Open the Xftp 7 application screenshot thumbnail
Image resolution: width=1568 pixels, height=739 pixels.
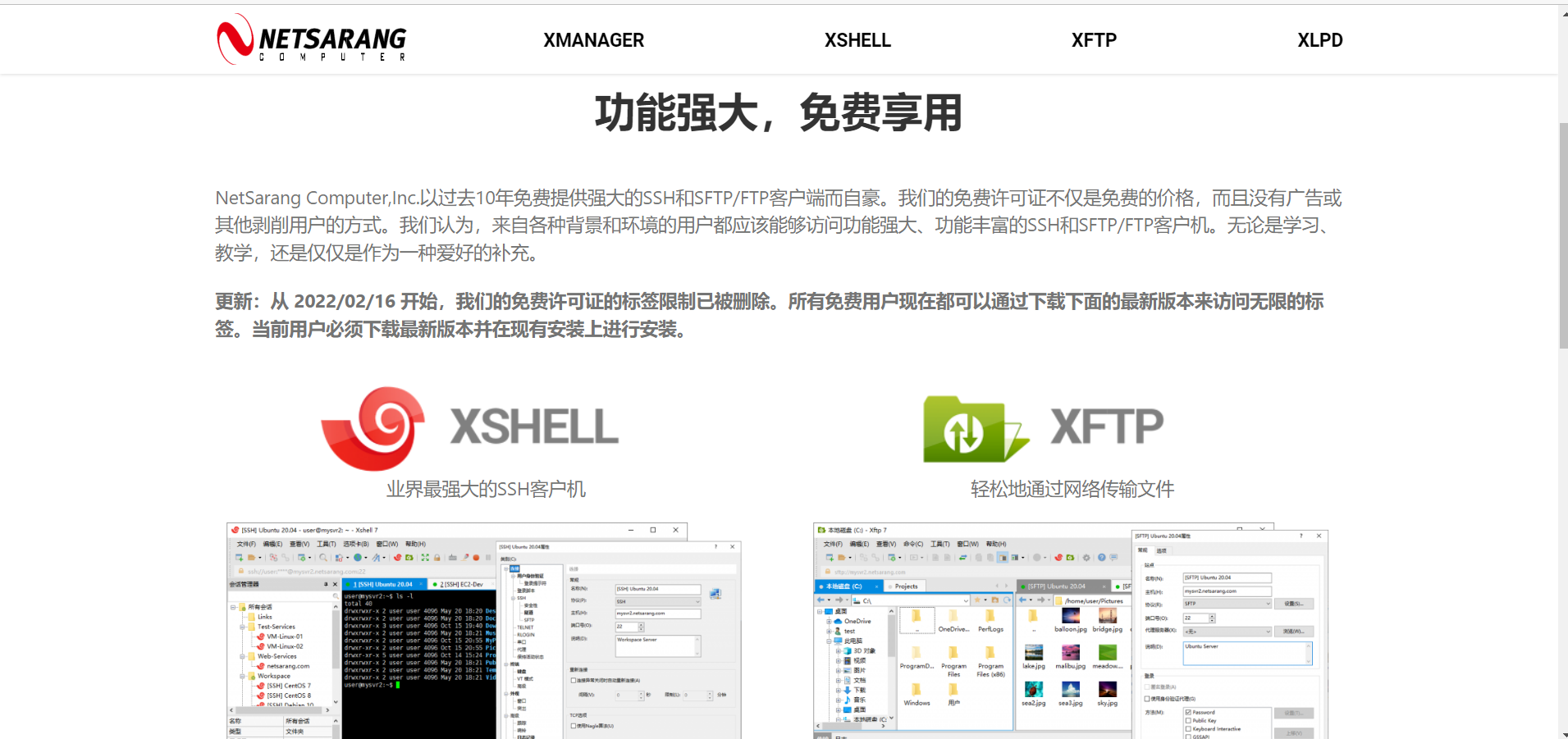tap(1071, 631)
